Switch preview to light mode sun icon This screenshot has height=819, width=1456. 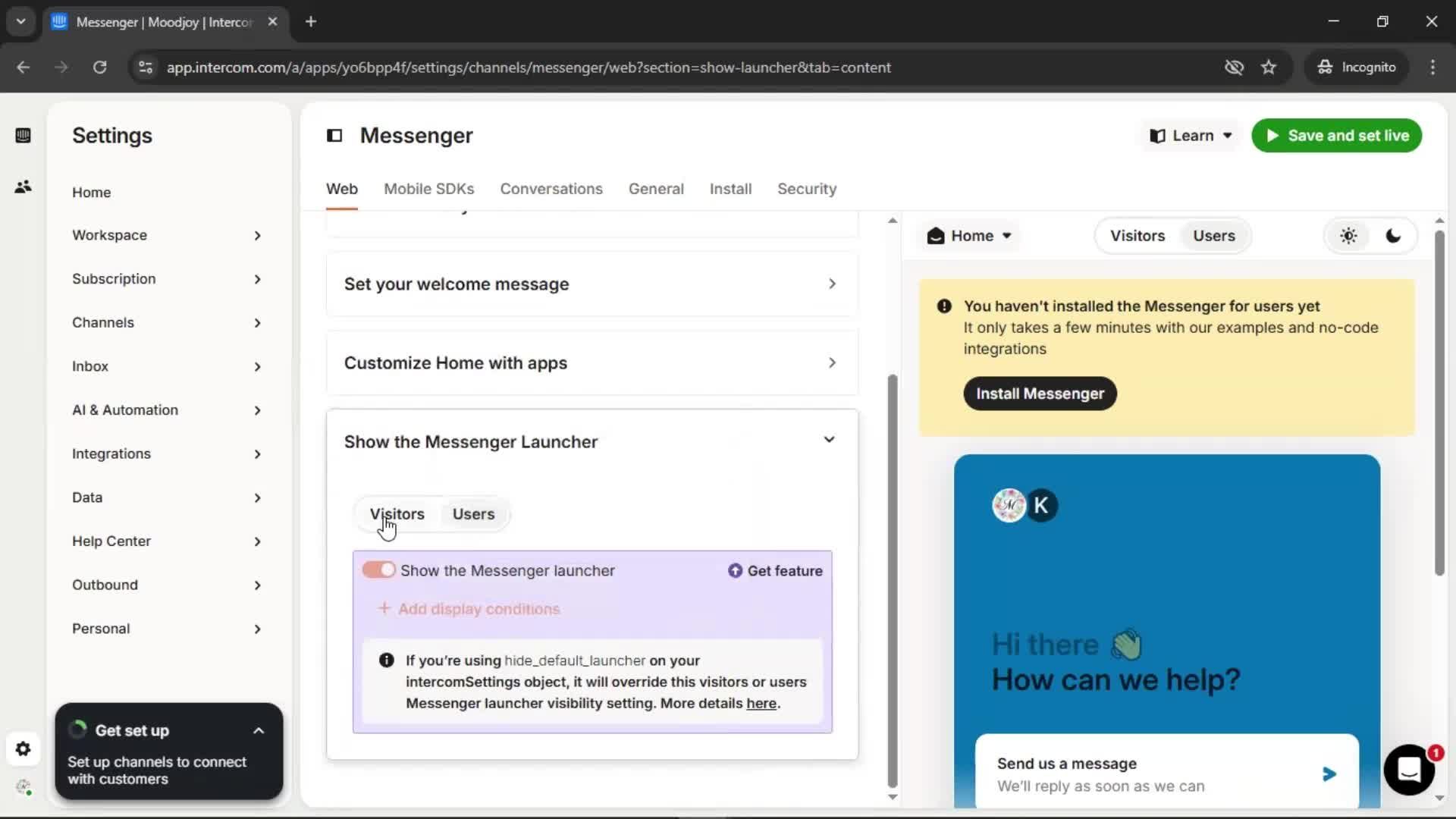pyautogui.click(x=1348, y=236)
